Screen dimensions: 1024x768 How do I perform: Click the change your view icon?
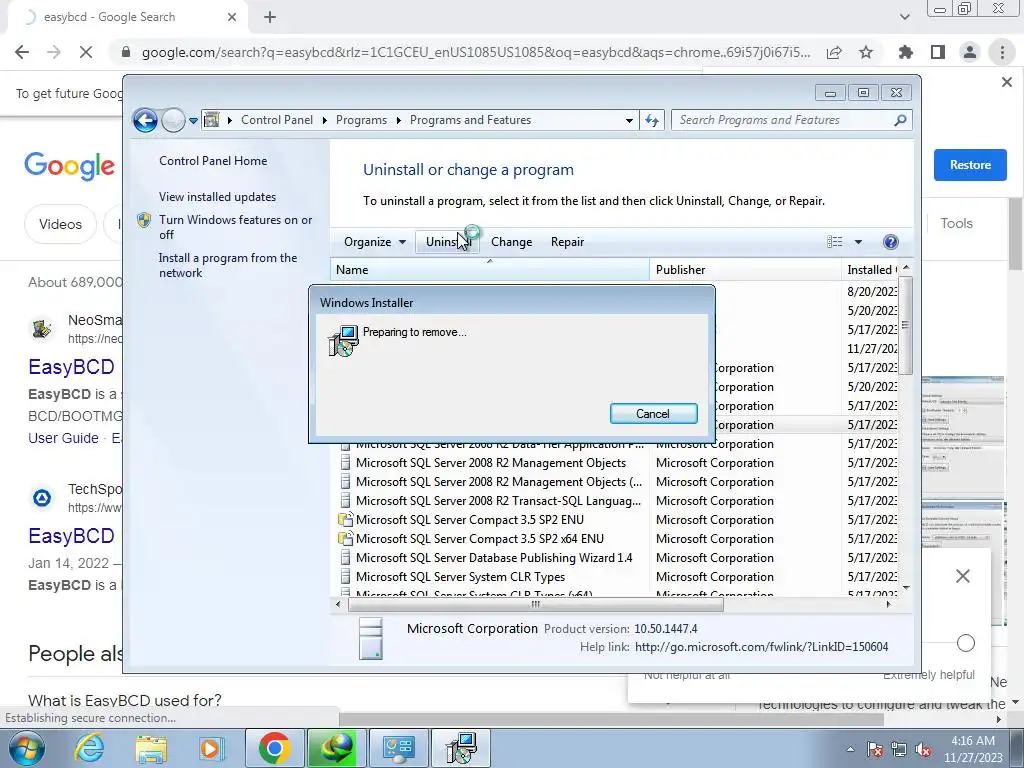[x=835, y=242]
